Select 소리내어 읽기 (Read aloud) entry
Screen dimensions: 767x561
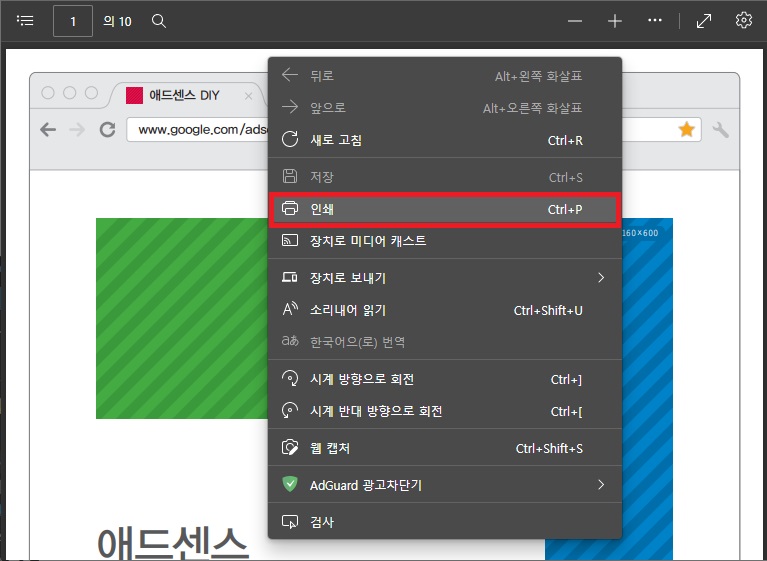pyautogui.click(x=445, y=310)
